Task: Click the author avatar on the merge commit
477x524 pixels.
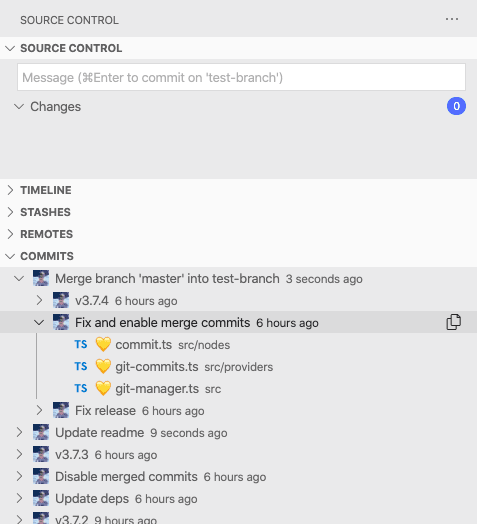Action: (x=41, y=278)
